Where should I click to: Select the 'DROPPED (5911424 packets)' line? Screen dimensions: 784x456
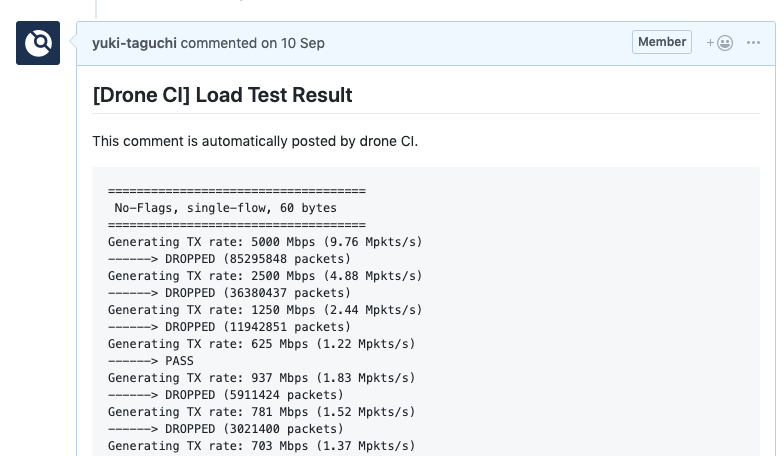tap(226, 395)
